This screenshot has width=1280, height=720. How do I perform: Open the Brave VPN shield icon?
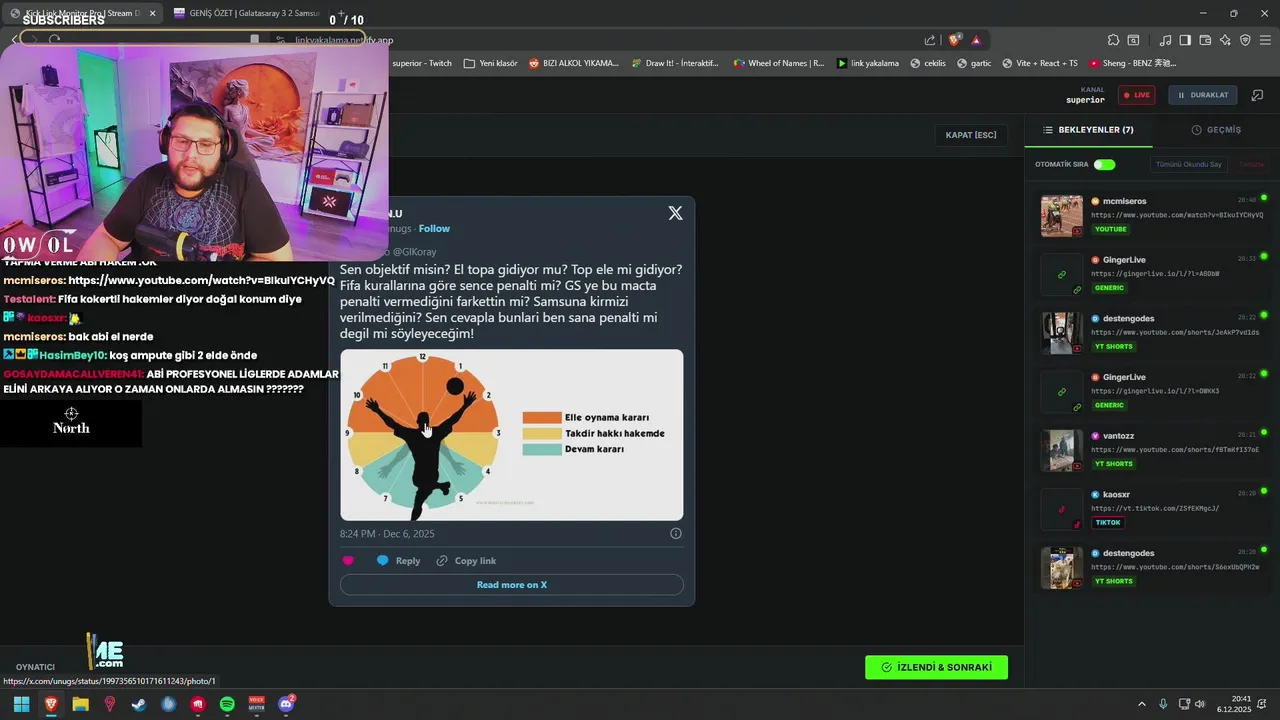(1245, 40)
